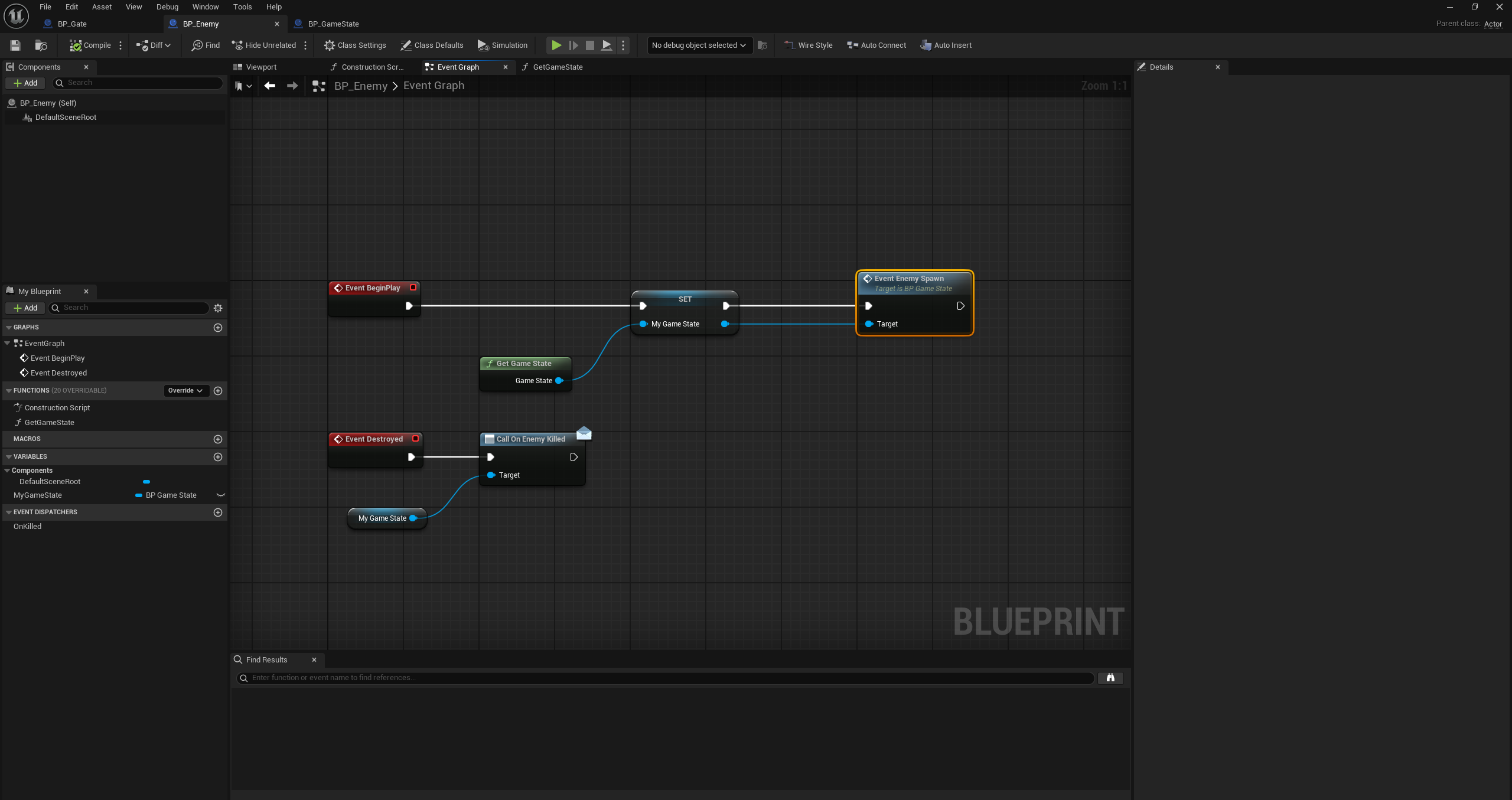Viewport: 1512px width, 800px height.
Task: Toggle Hide Unrelated nodes
Action: click(x=264, y=45)
